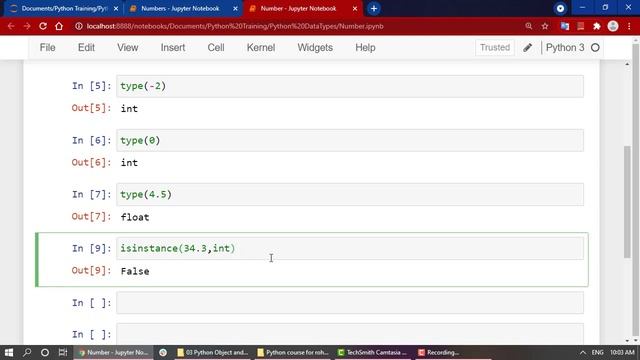
Task: Open the Python course folder in taskbar
Action: (293, 352)
